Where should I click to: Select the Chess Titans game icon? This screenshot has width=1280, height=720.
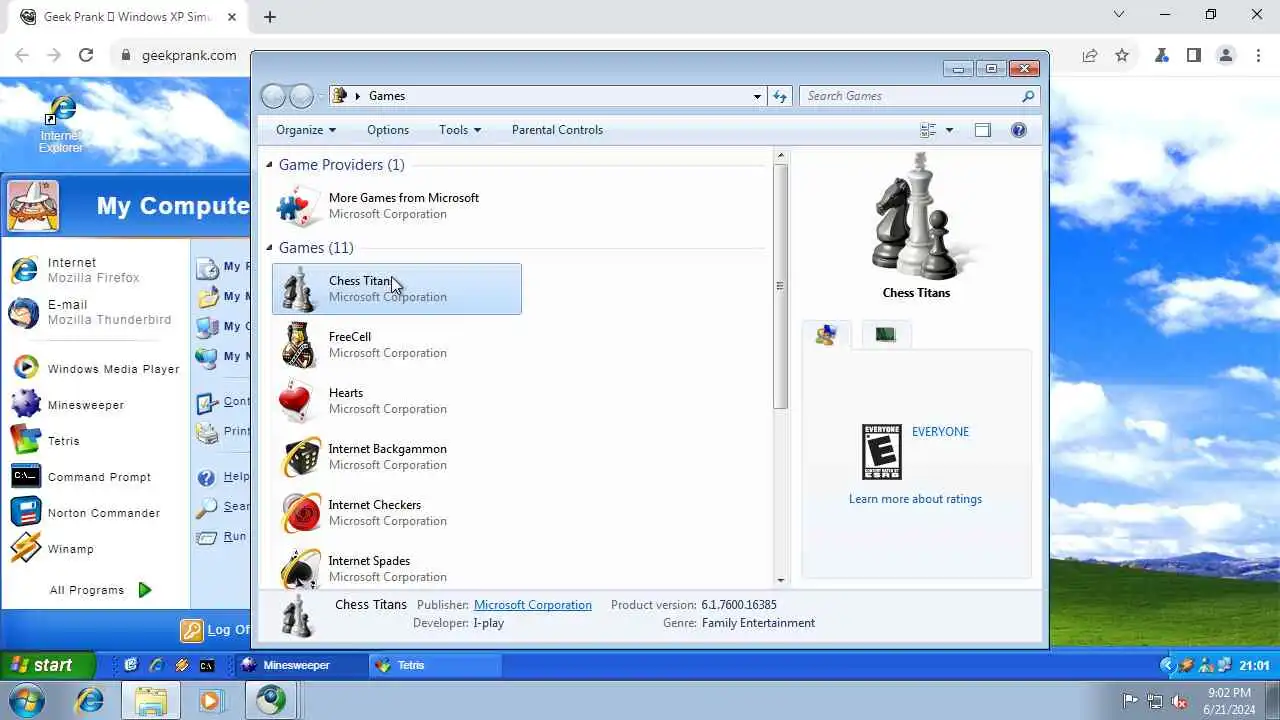click(x=299, y=289)
